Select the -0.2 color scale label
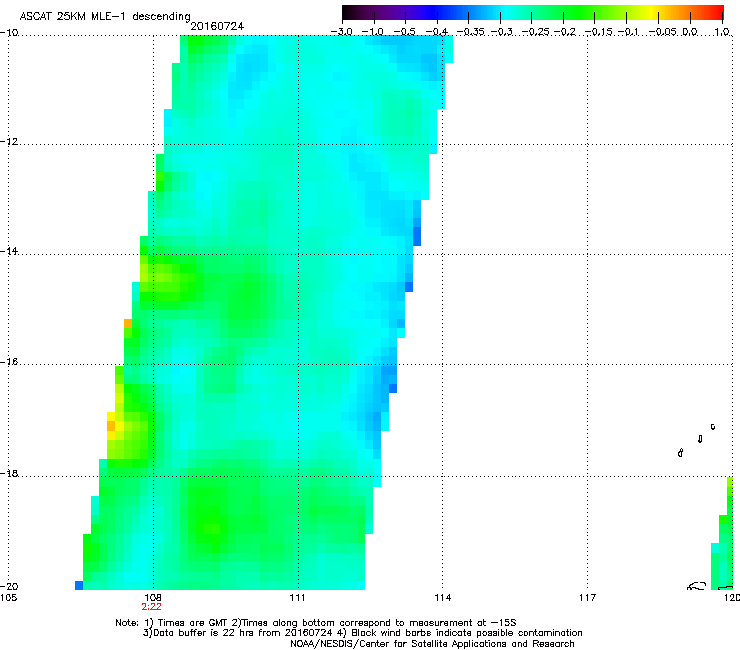 565,32
